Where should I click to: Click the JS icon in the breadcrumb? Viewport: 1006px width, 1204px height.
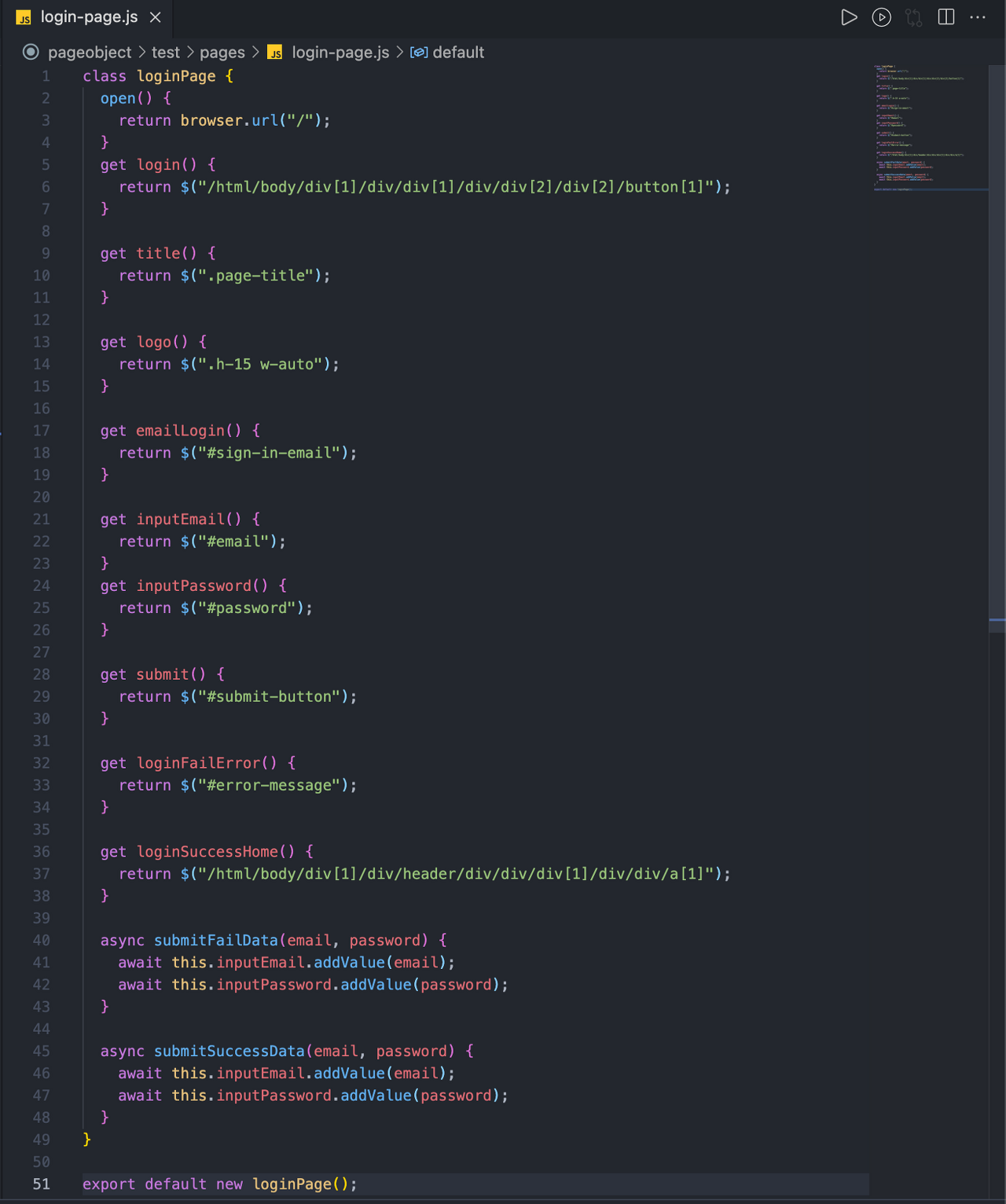(275, 53)
